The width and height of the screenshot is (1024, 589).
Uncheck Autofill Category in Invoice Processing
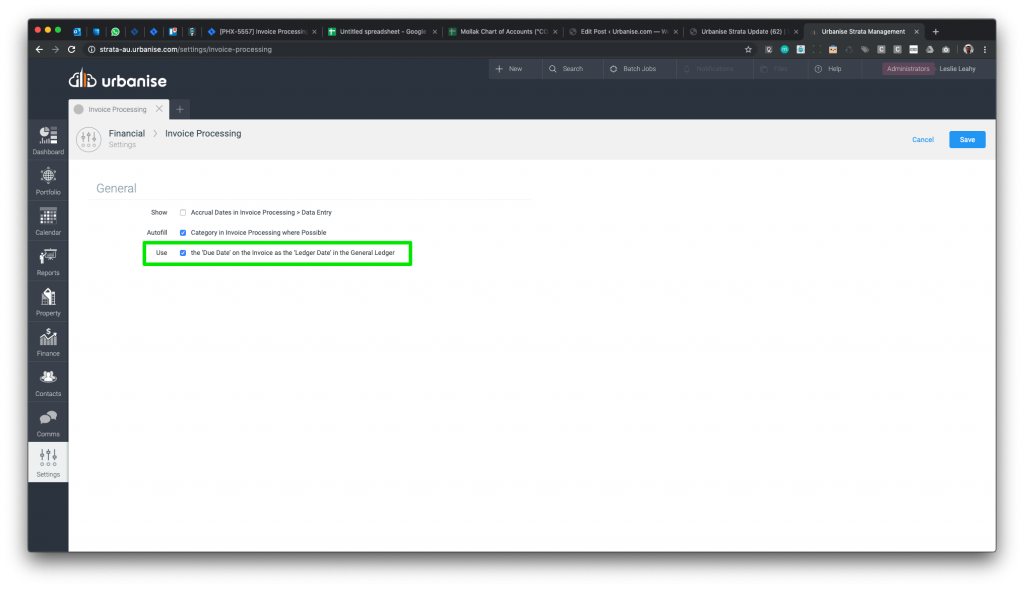183,233
